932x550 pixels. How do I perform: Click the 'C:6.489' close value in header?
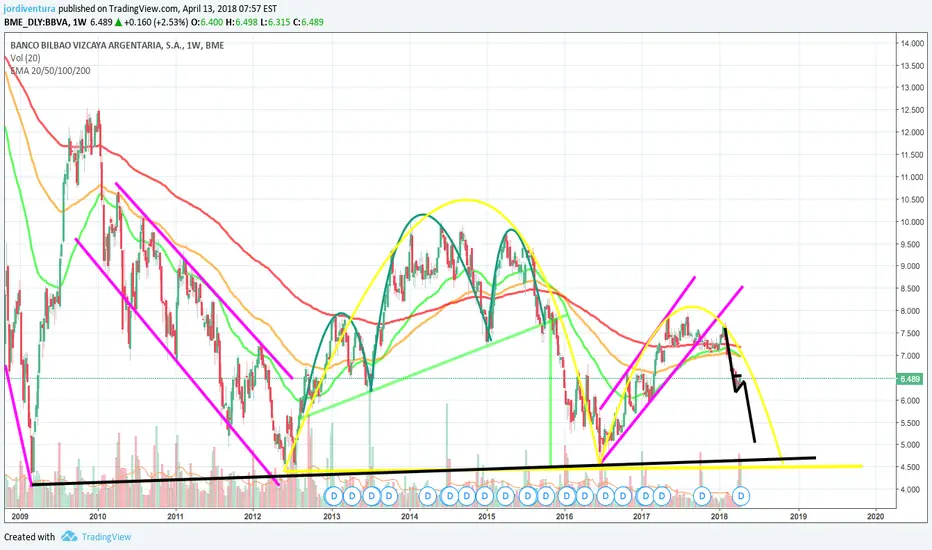coord(308,22)
